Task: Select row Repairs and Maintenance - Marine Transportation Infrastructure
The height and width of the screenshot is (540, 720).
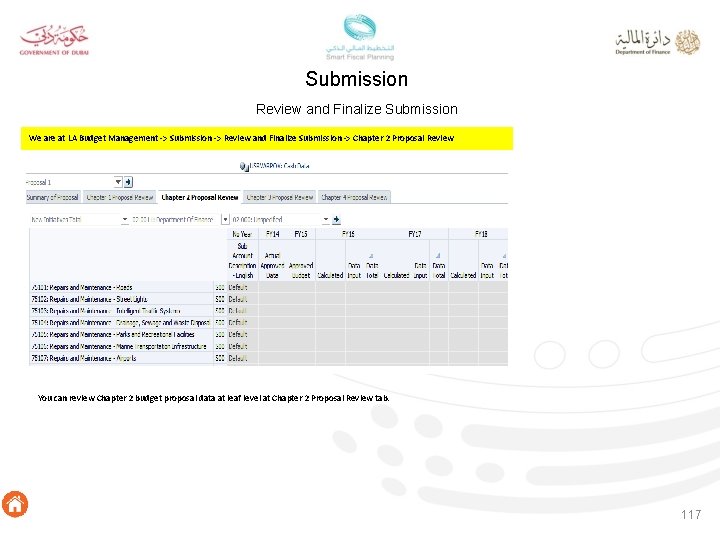Action: click(x=121, y=347)
